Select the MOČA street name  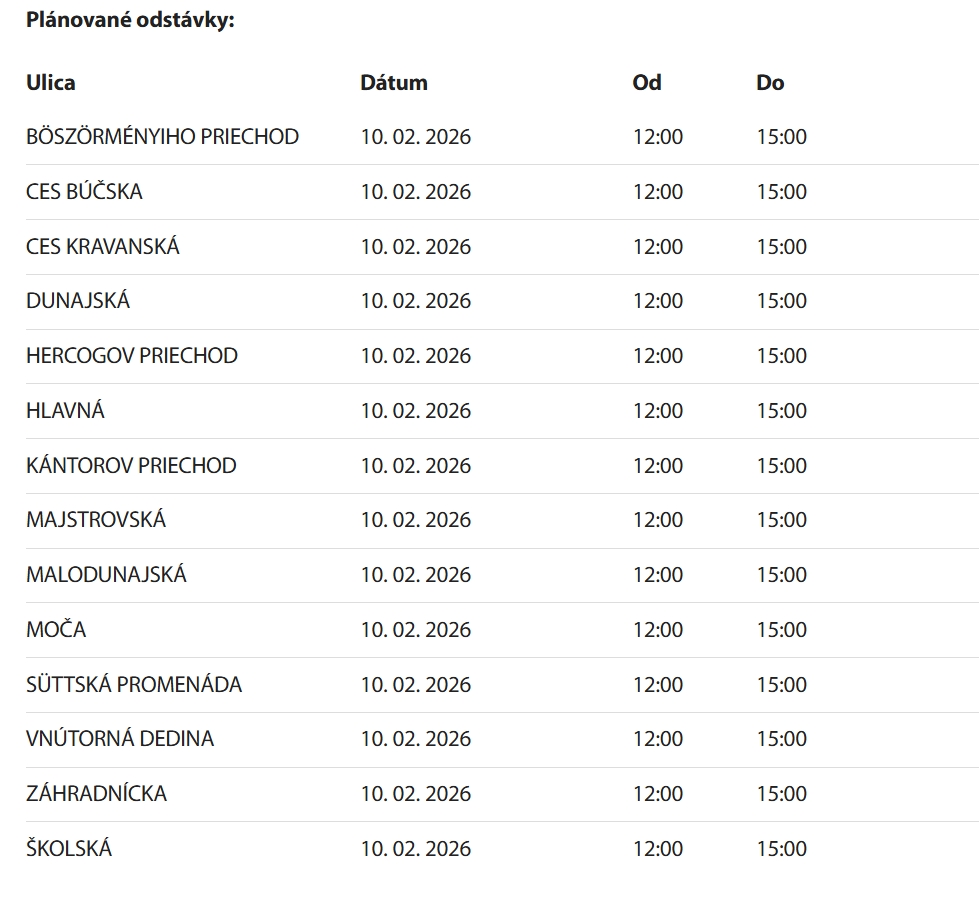tap(56, 630)
